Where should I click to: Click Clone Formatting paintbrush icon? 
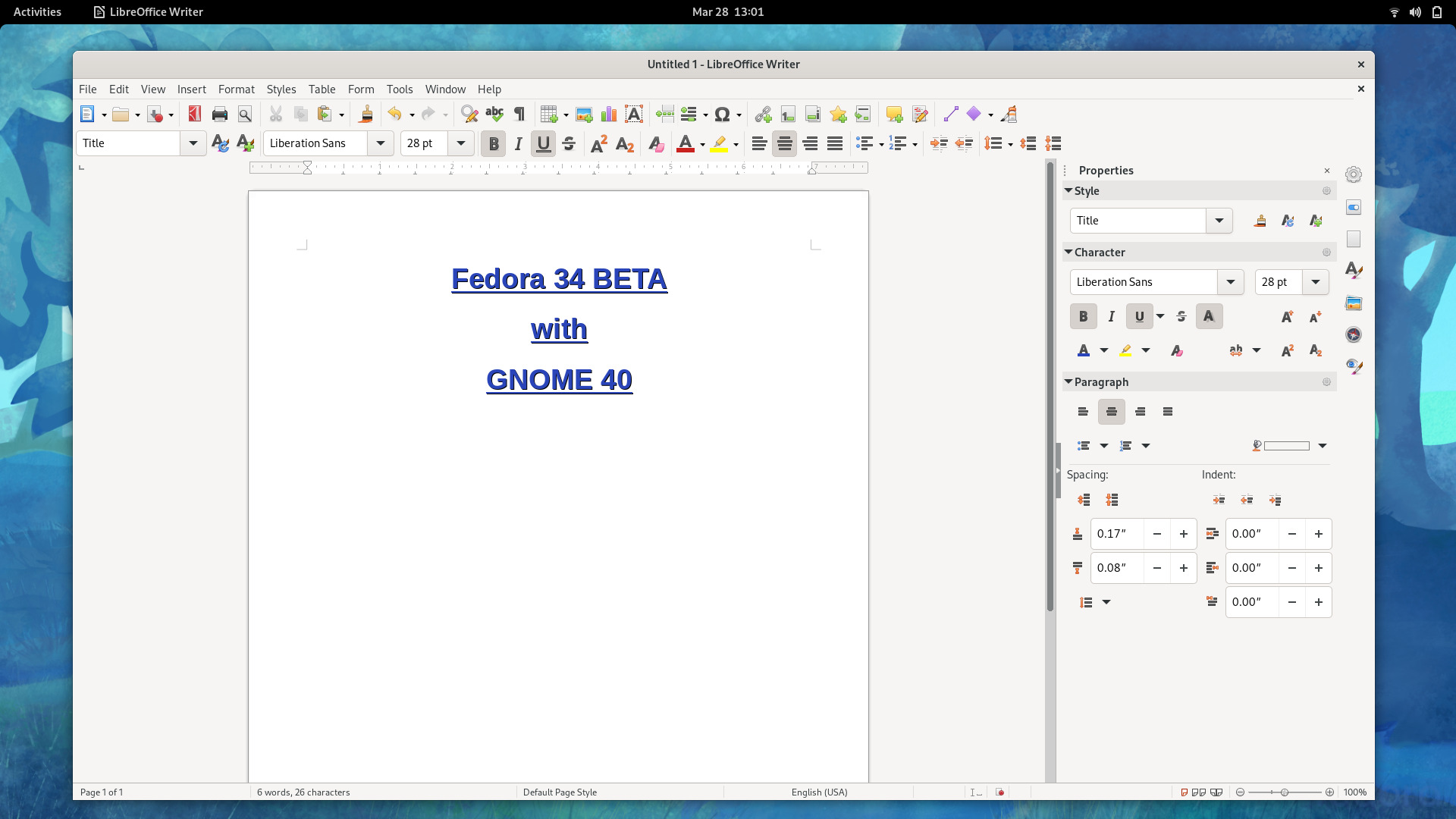(x=366, y=115)
